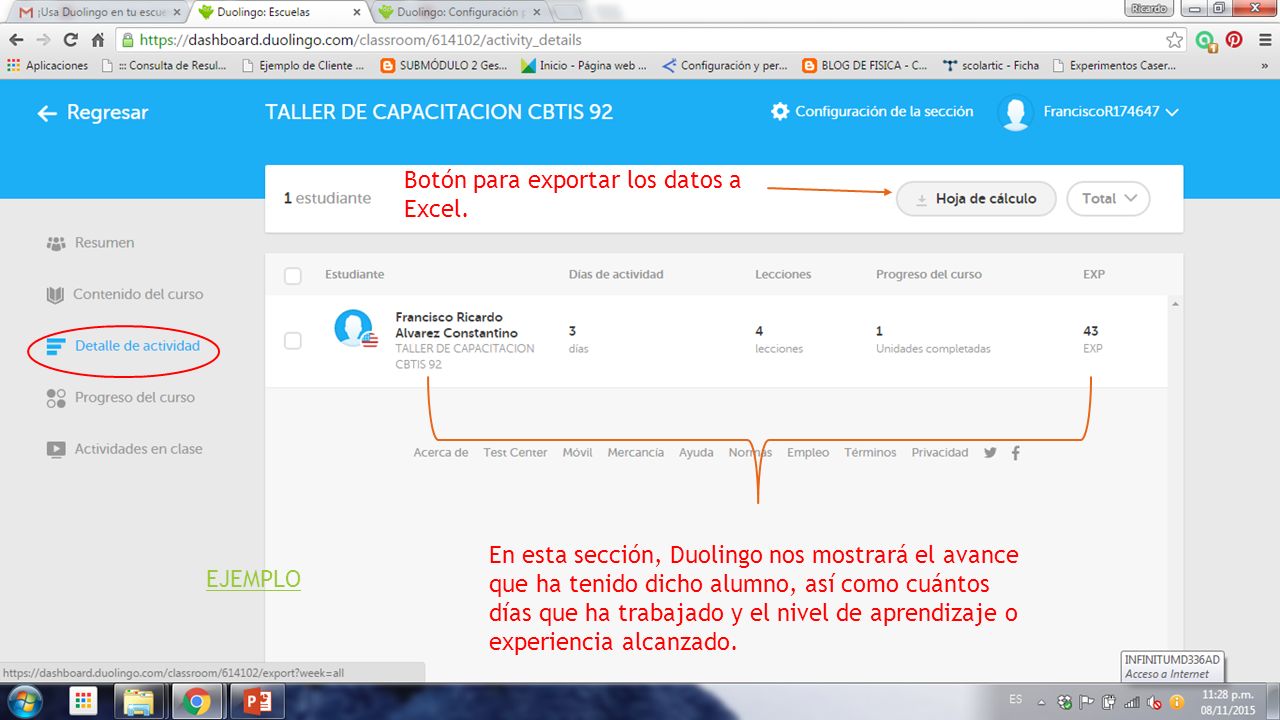
Task: Open Progreso del curso in sidebar
Action: tap(121, 398)
